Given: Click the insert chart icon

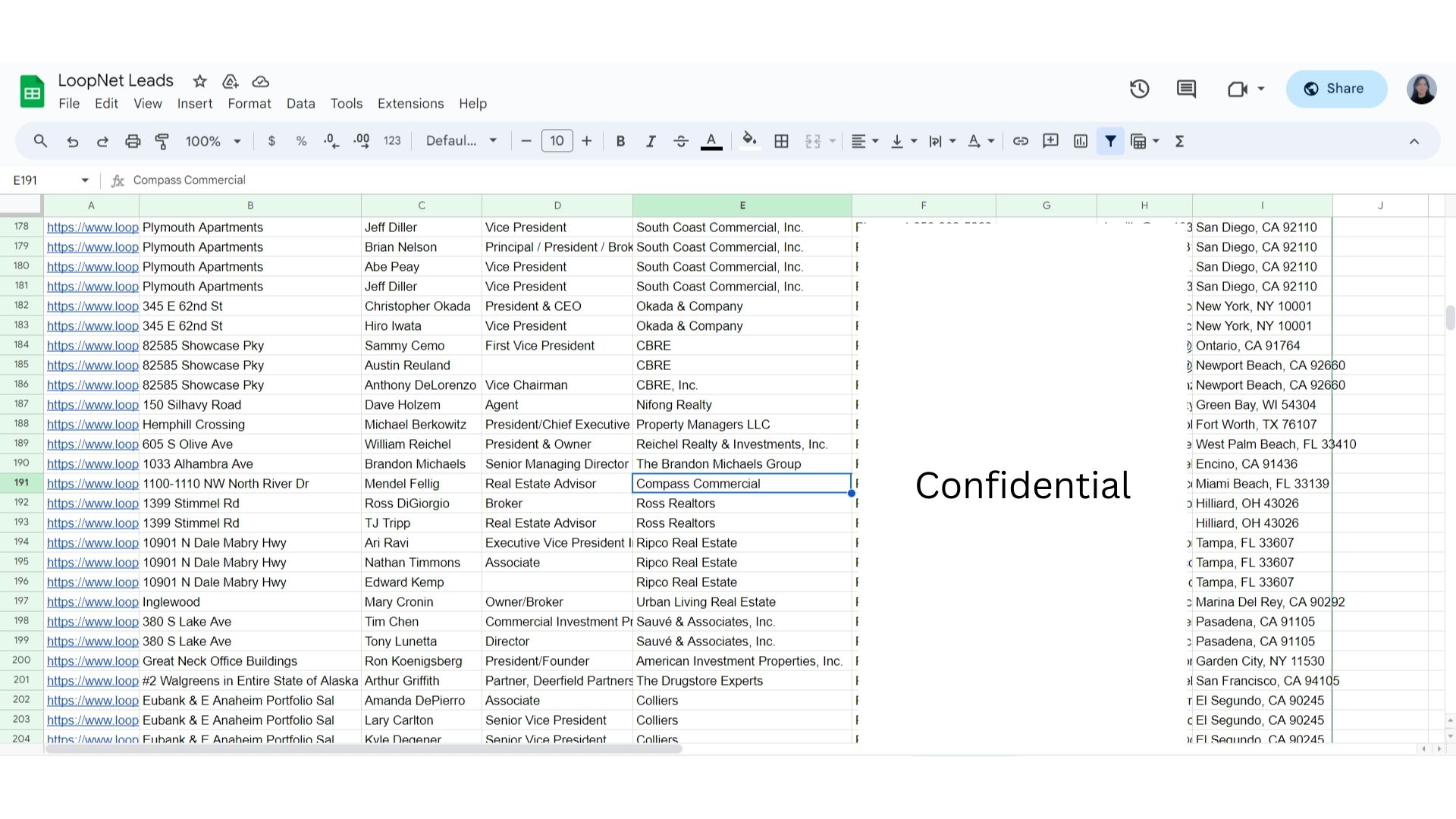Looking at the screenshot, I should pos(1081,141).
